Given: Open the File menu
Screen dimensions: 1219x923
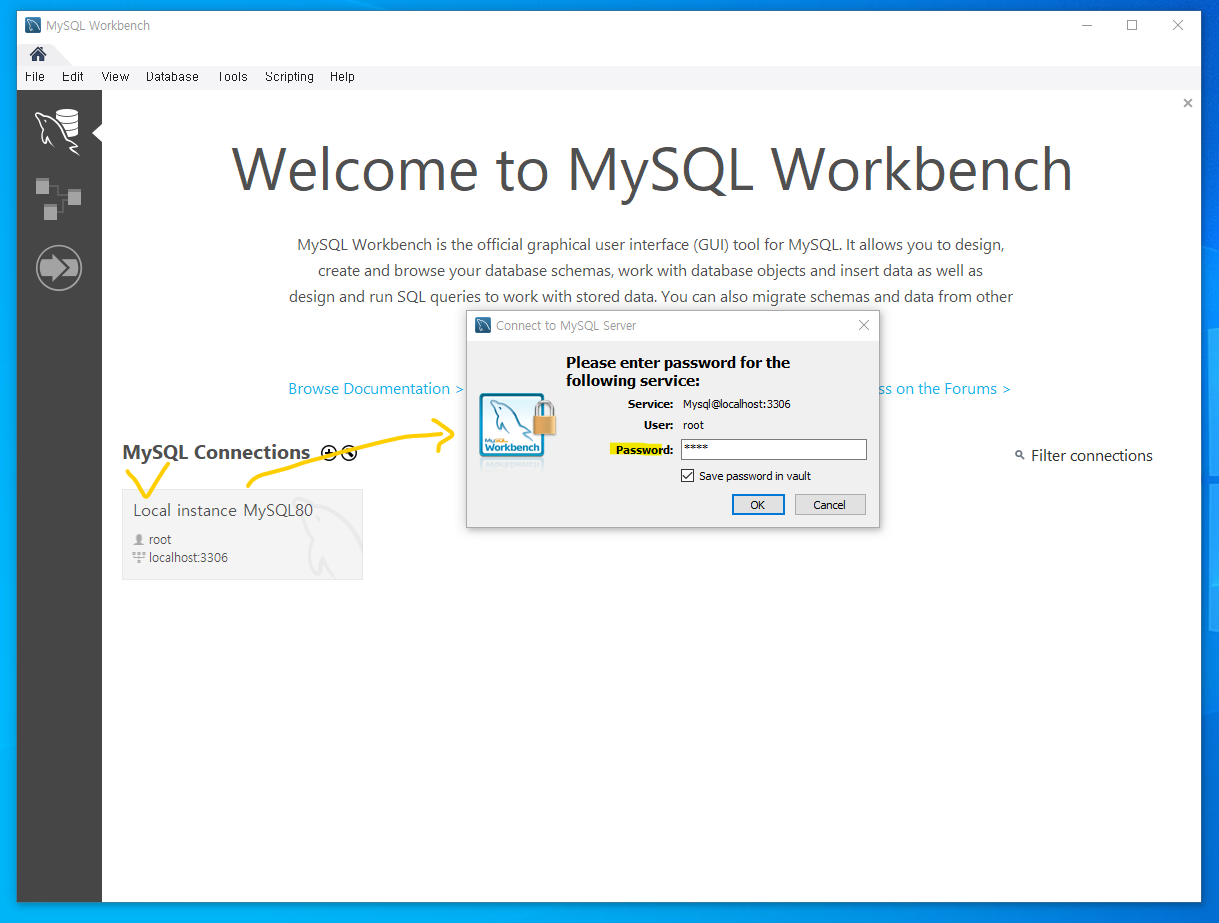Looking at the screenshot, I should tap(35, 76).
